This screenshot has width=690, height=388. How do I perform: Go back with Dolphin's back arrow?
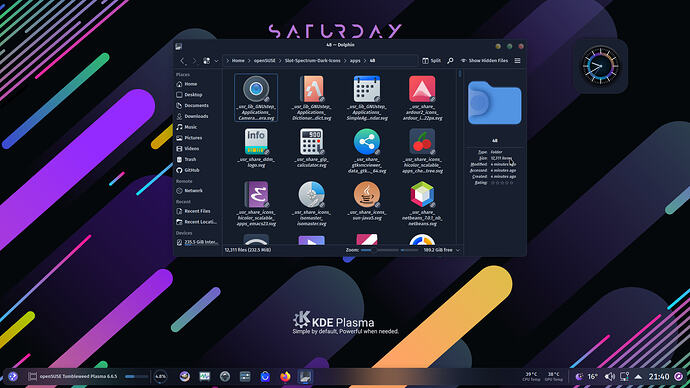pyautogui.click(x=183, y=61)
